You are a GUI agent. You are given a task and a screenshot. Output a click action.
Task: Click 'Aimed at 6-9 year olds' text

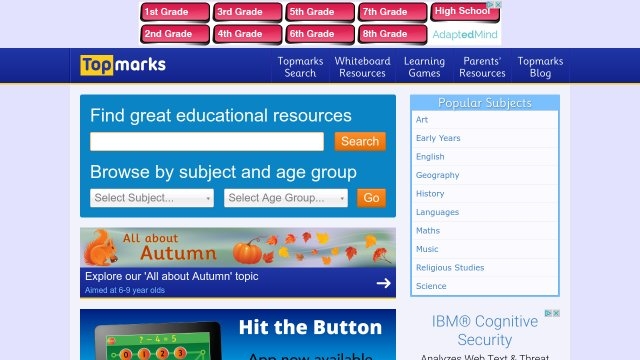tap(125, 290)
